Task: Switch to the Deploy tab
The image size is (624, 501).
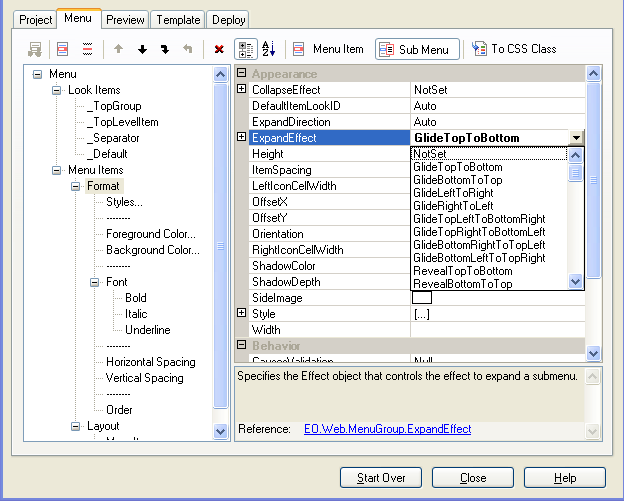Action: point(228,20)
